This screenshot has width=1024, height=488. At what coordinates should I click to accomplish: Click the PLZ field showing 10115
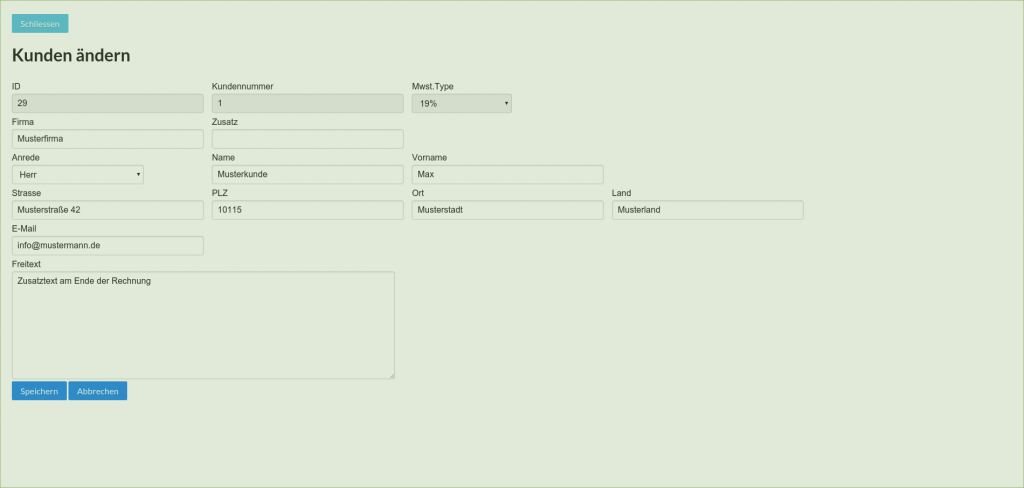point(307,210)
